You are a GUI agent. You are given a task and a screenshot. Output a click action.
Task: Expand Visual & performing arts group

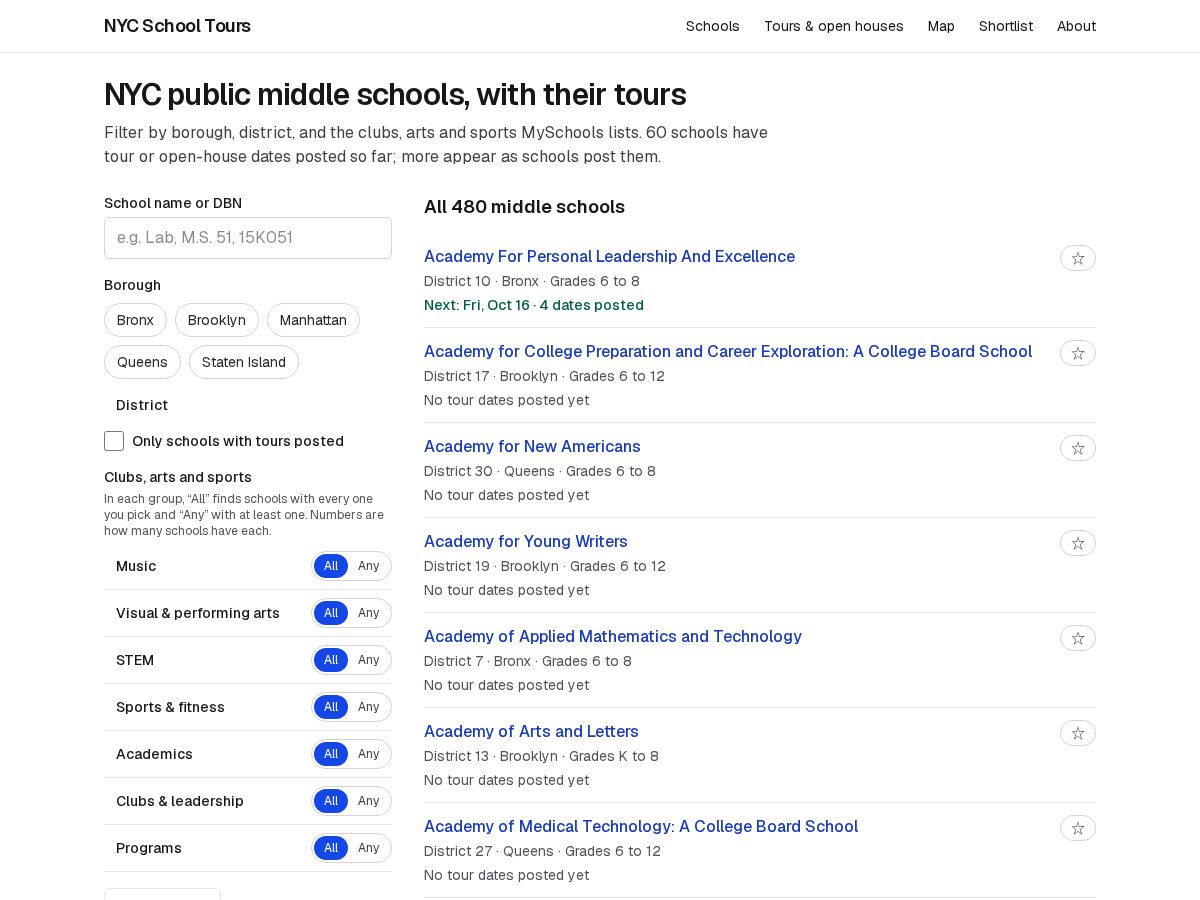pyautogui.click(x=198, y=613)
